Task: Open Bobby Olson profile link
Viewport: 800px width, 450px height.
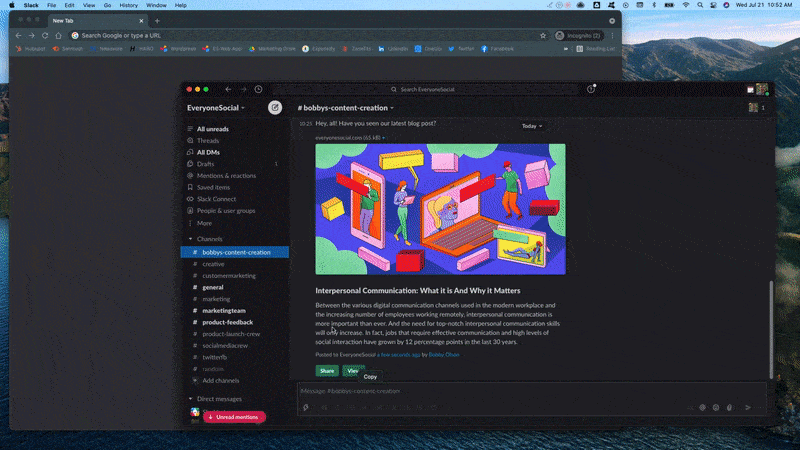Action: click(444, 355)
